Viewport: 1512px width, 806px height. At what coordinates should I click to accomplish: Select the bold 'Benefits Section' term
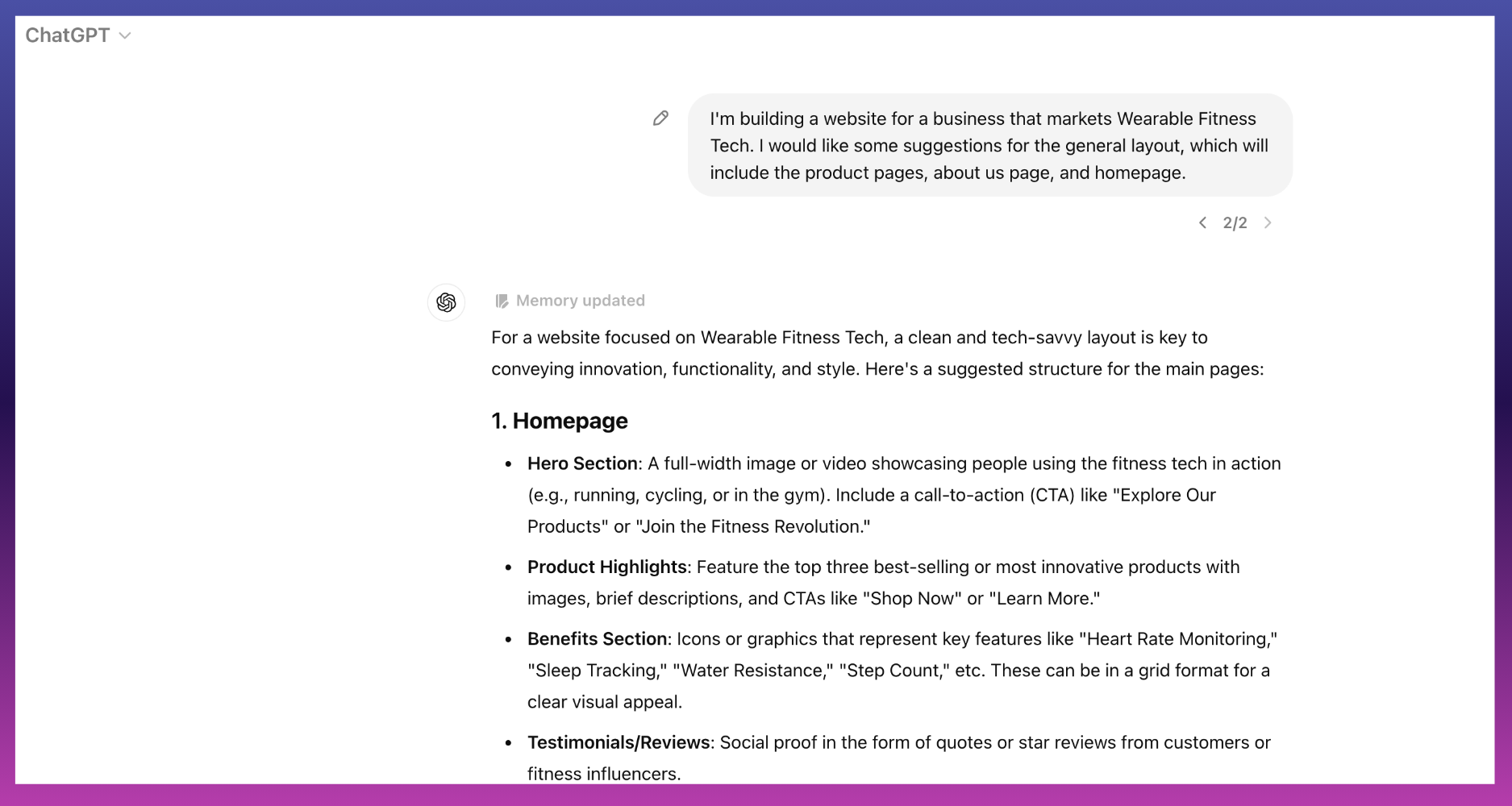click(x=597, y=638)
